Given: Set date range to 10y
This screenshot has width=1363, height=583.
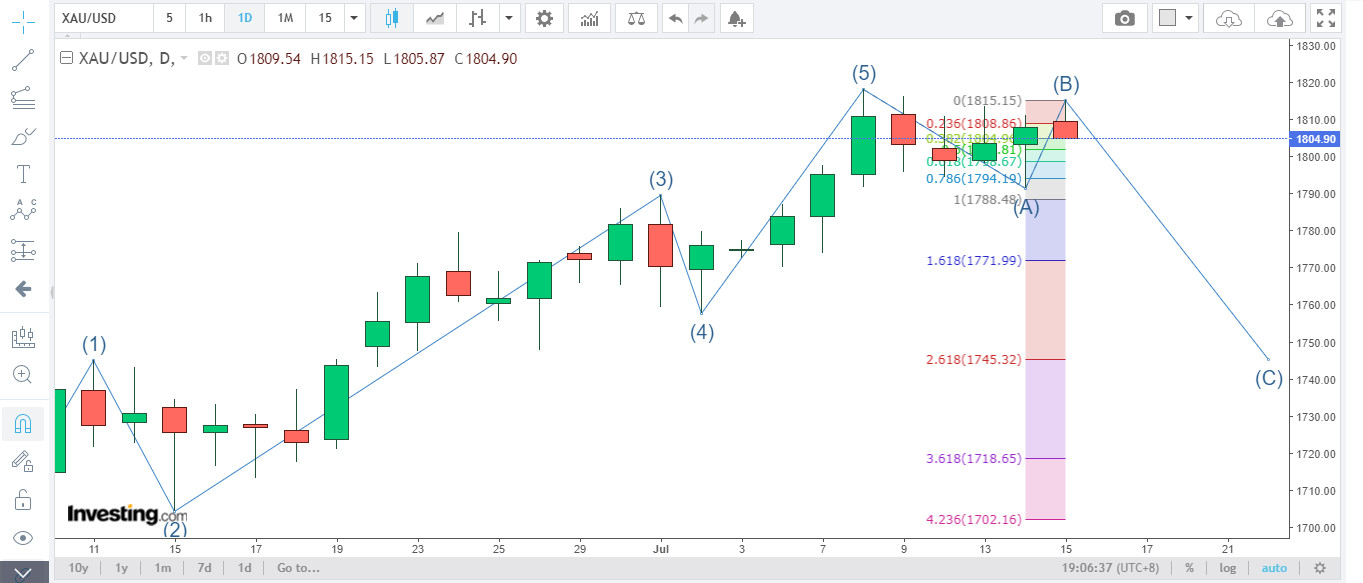Looking at the screenshot, I should [x=77, y=568].
